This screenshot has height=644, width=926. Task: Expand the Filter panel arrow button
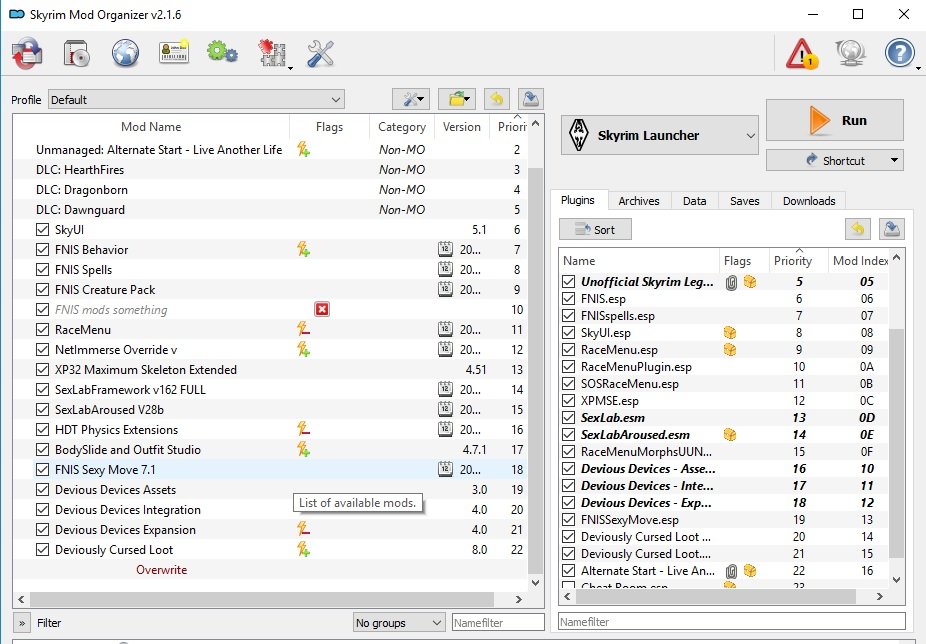click(x=22, y=623)
